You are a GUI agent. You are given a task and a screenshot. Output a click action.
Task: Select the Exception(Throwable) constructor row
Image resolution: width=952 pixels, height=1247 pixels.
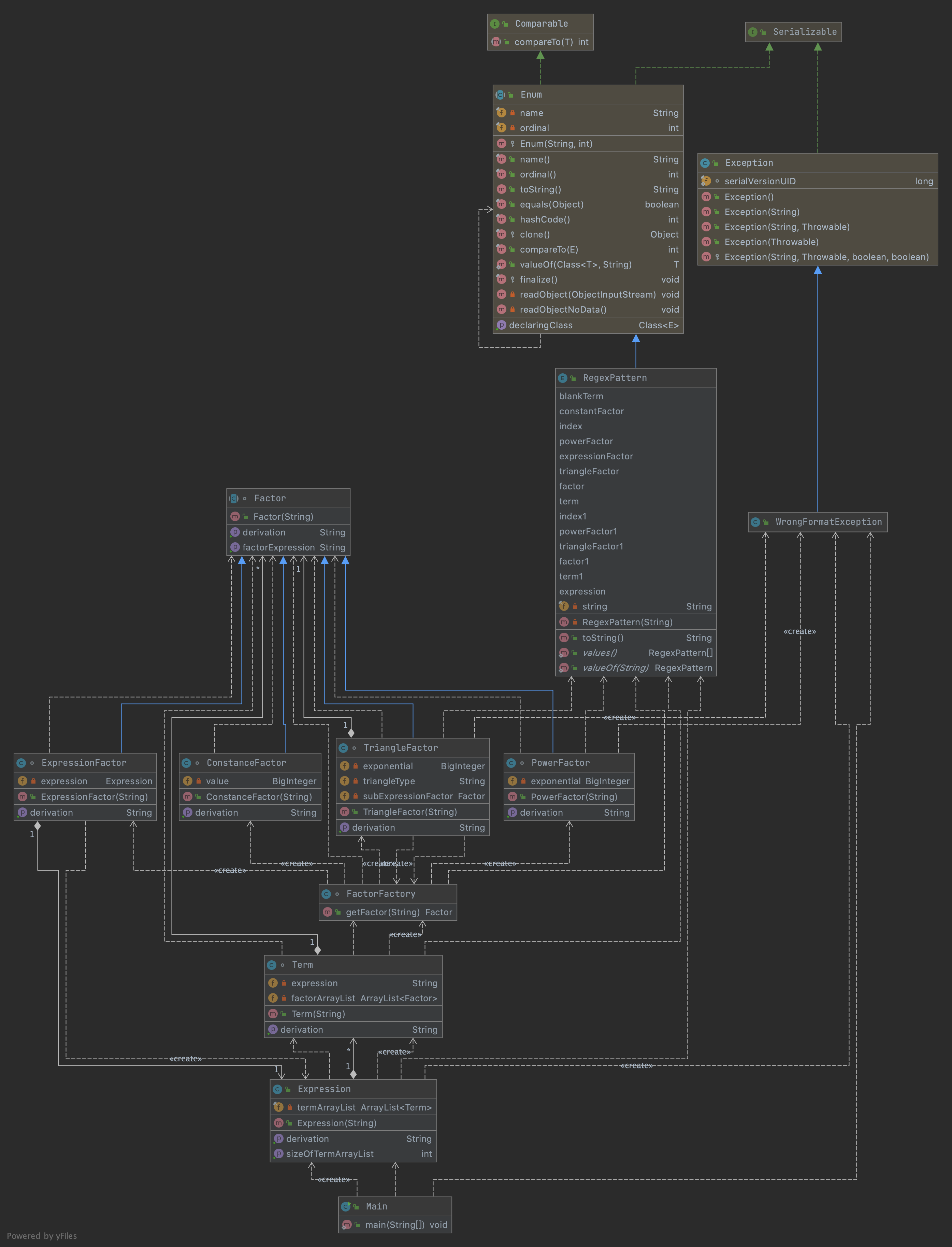[771, 243]
